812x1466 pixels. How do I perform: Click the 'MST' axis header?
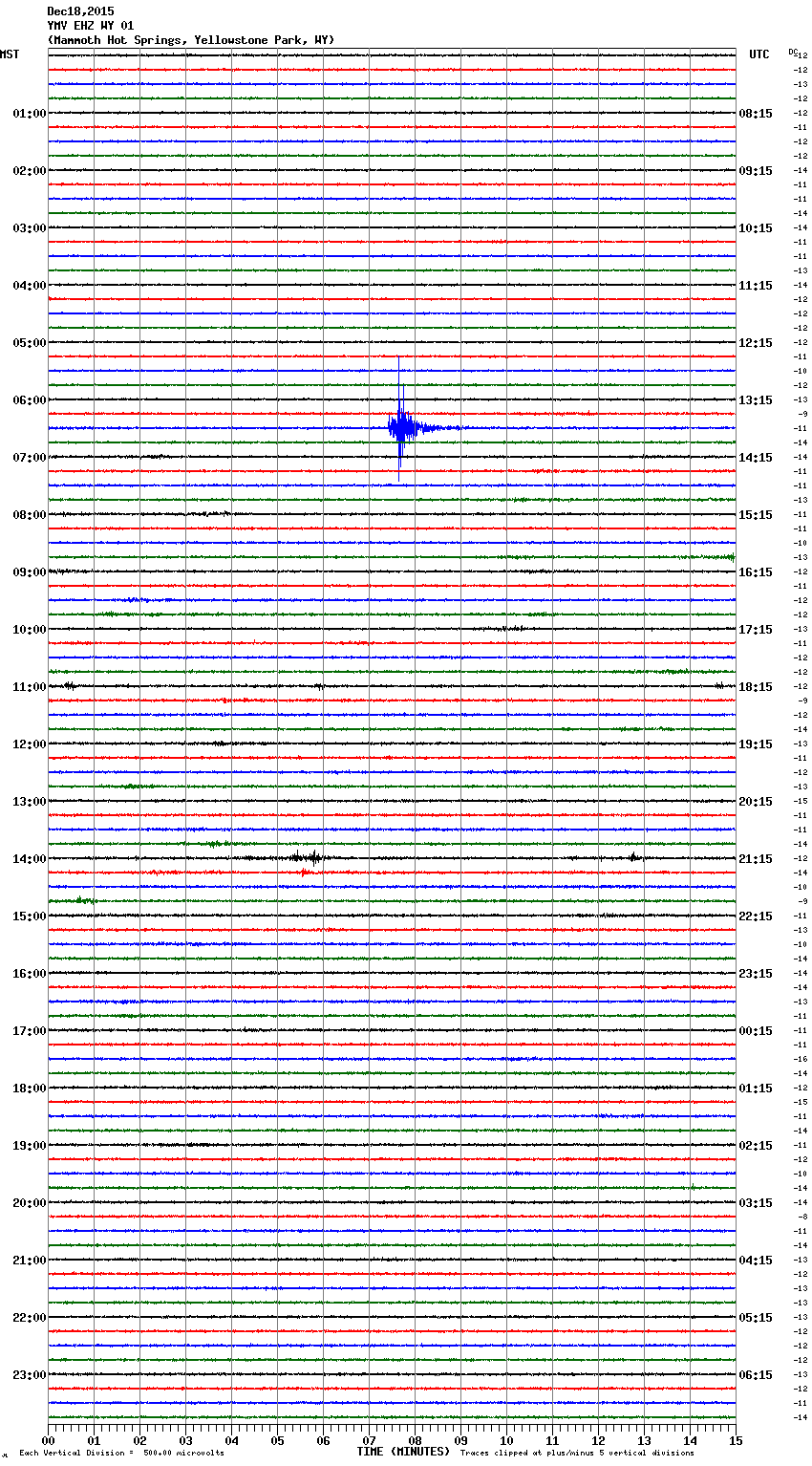click(10, 54)
